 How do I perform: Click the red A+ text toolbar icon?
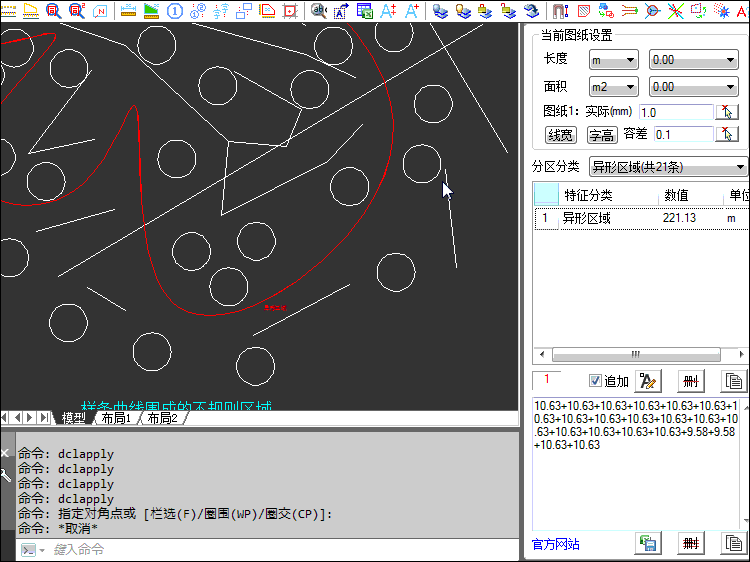[x=388, y=11]
